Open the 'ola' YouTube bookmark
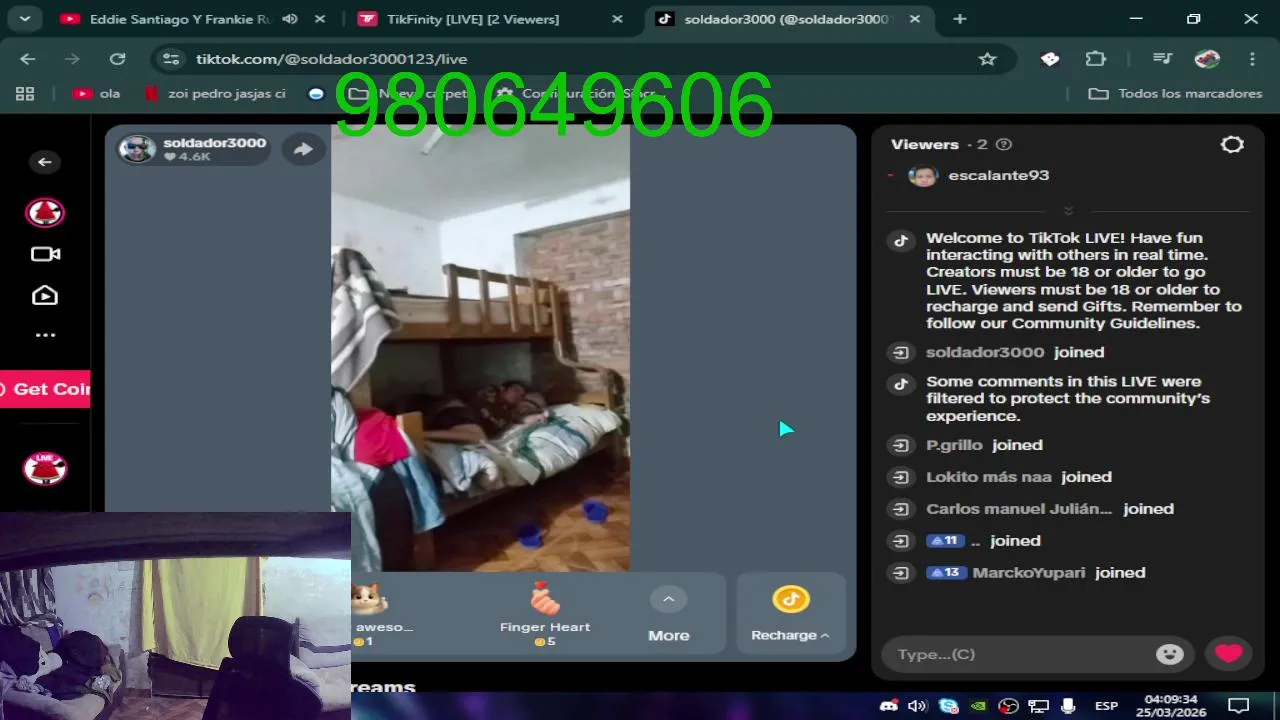1280x720 pixels. (97, 93)
